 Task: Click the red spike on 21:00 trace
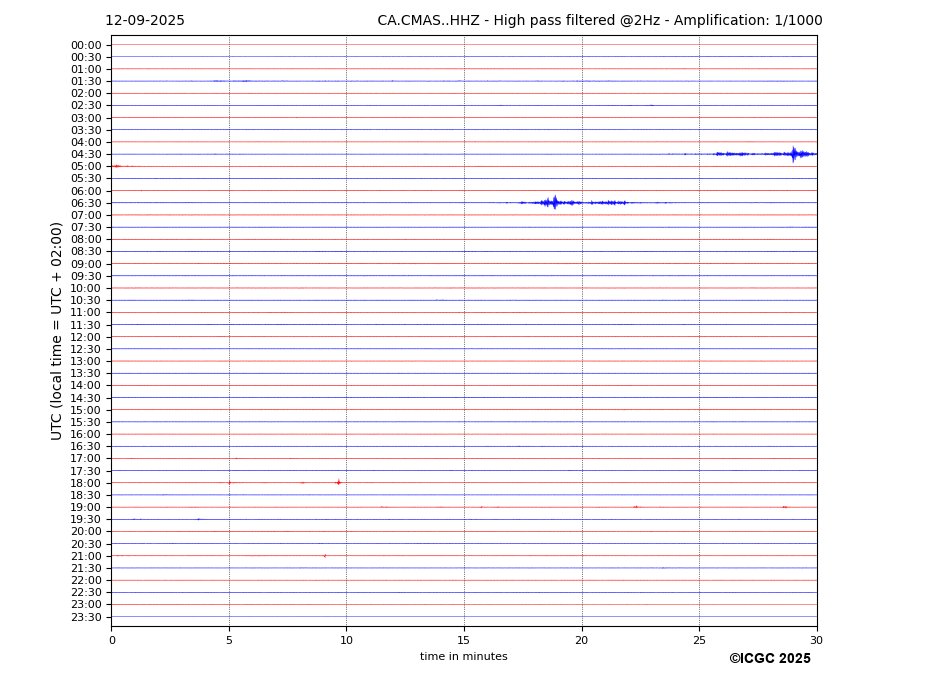pos(325,556)
